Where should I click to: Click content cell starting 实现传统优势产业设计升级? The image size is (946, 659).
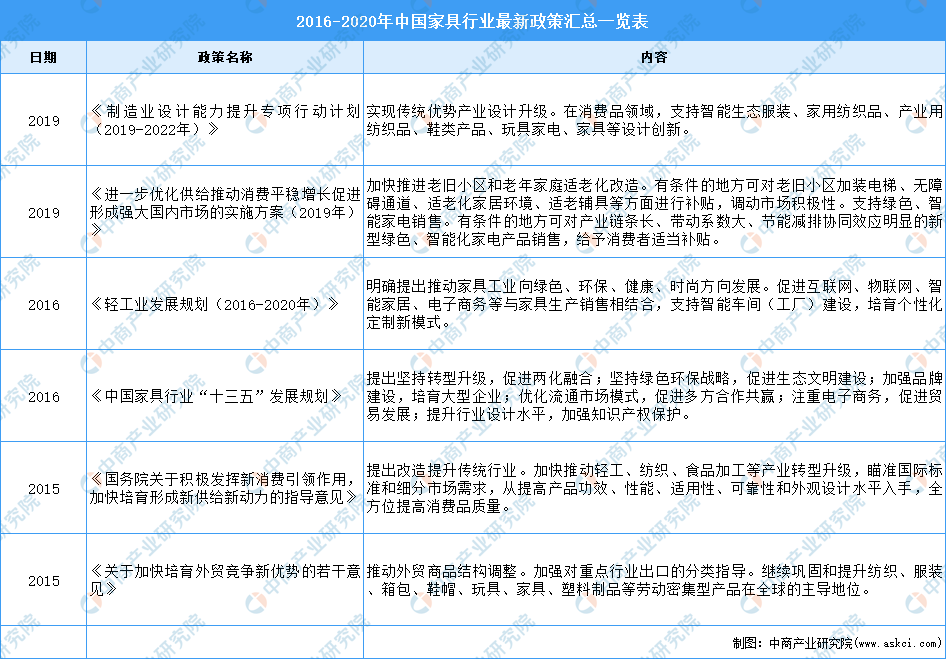coord(655,120)
